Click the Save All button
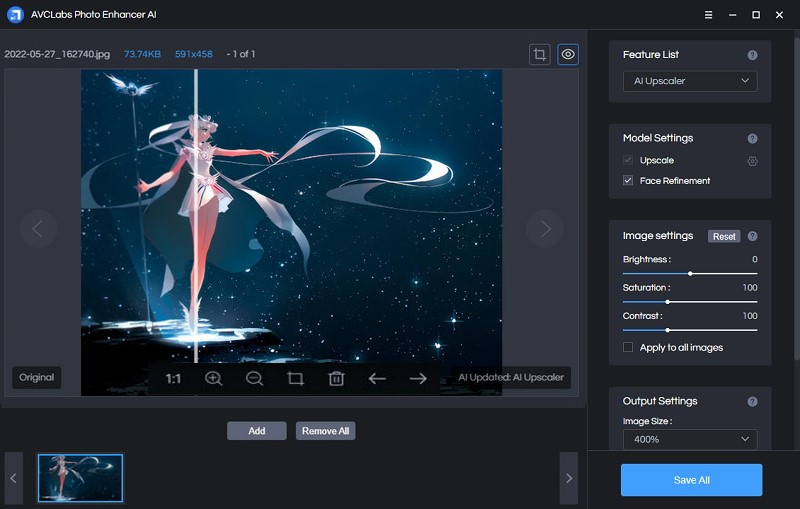This screenshot has width=800, height=509. 691,480
